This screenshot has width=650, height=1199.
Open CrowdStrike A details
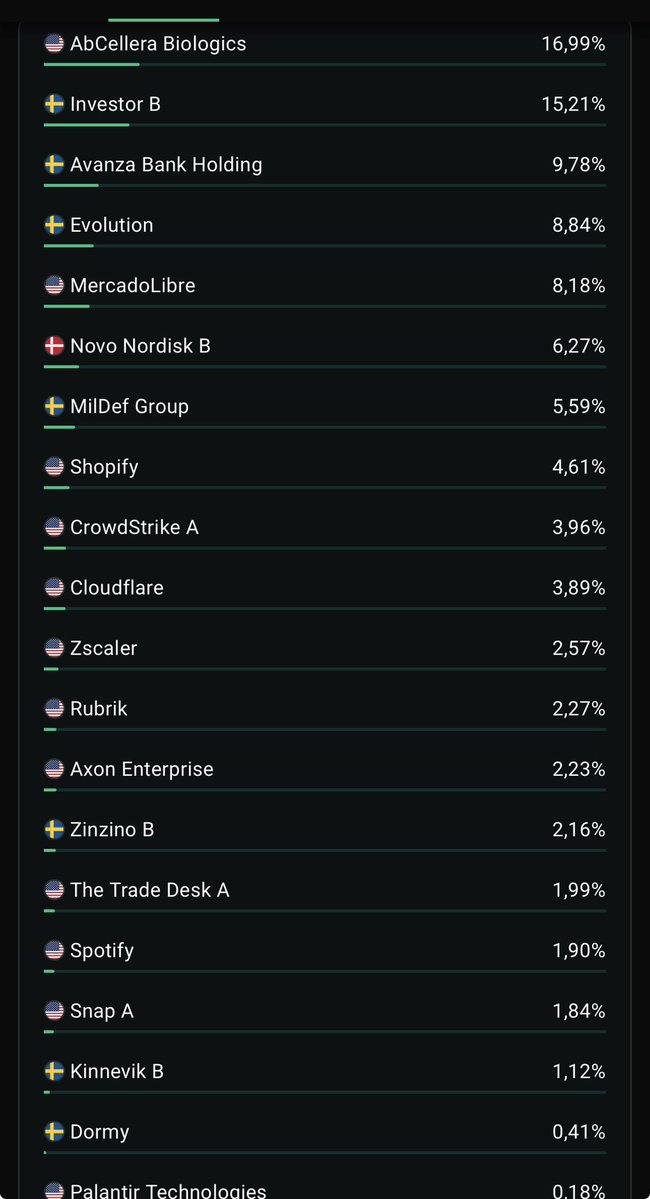pyautogui.click(x=325, y=531)
